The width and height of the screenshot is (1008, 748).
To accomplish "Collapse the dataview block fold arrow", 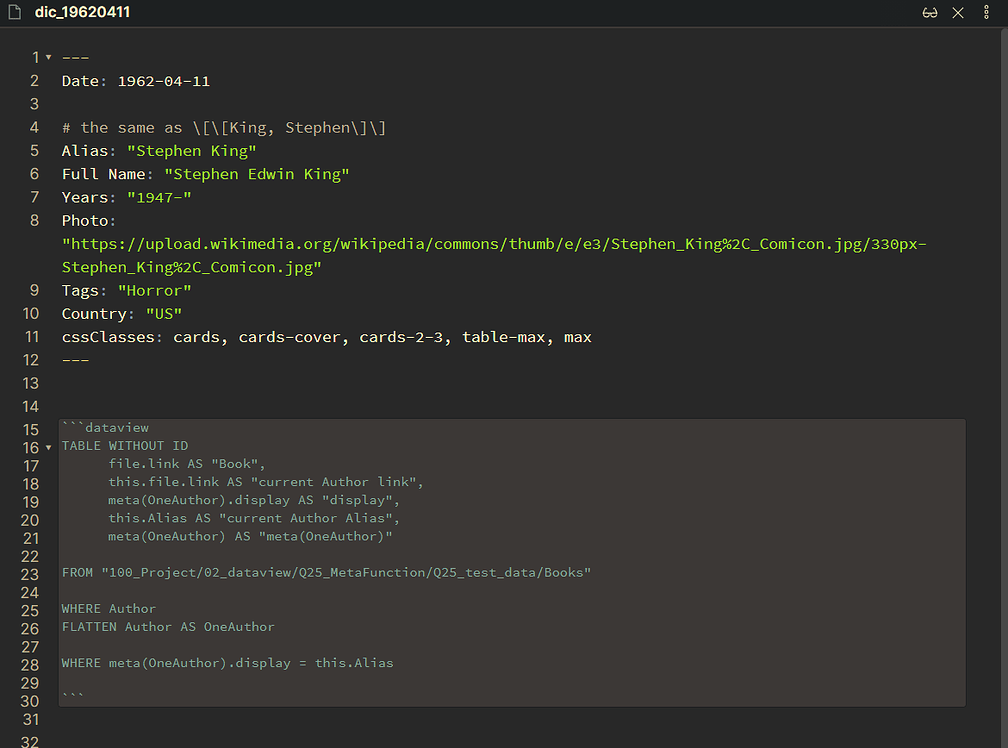I will pyautogui.click(x=47, y=448).
